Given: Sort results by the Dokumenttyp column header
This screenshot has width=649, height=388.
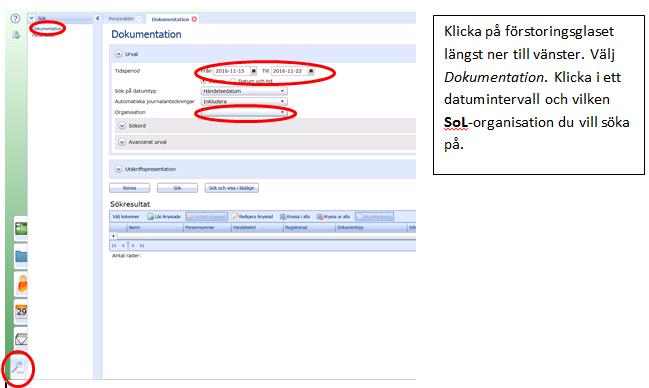Looking at the screenshot, I should tap(371, 228).
